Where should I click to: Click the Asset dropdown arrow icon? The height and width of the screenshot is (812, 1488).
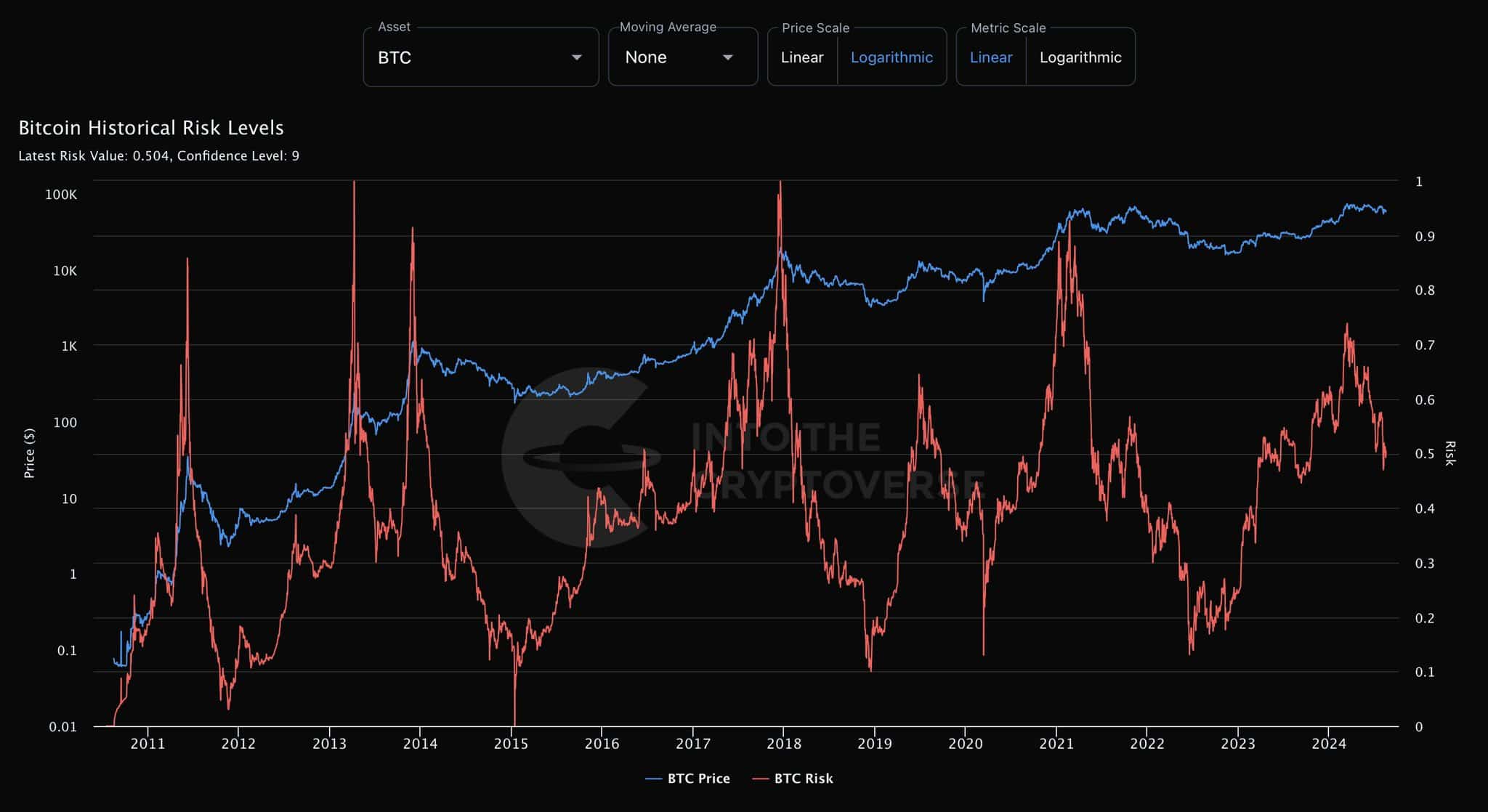pyautogui.click(x=577, y=57)
